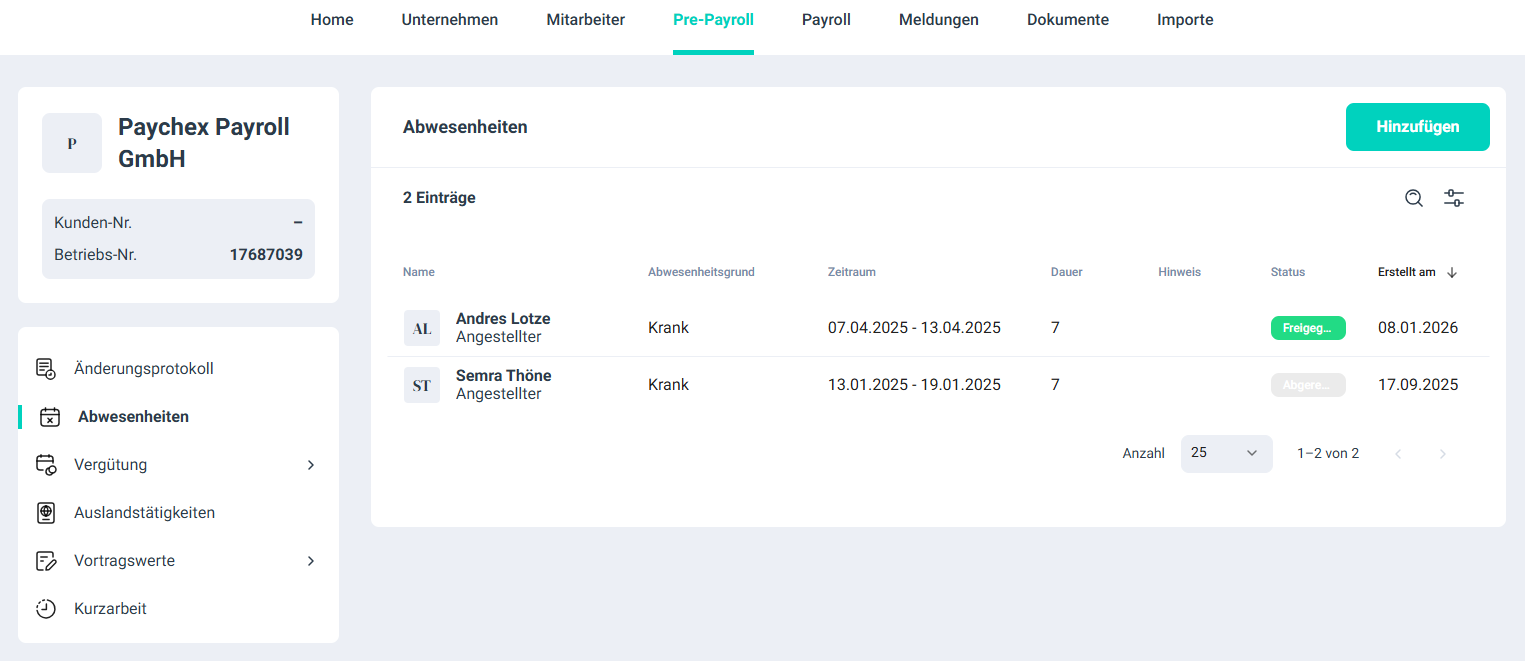1525x661 pixels.
Task: Click the Änderungsprotokoll sidebar icon
Action: point(46,369)
